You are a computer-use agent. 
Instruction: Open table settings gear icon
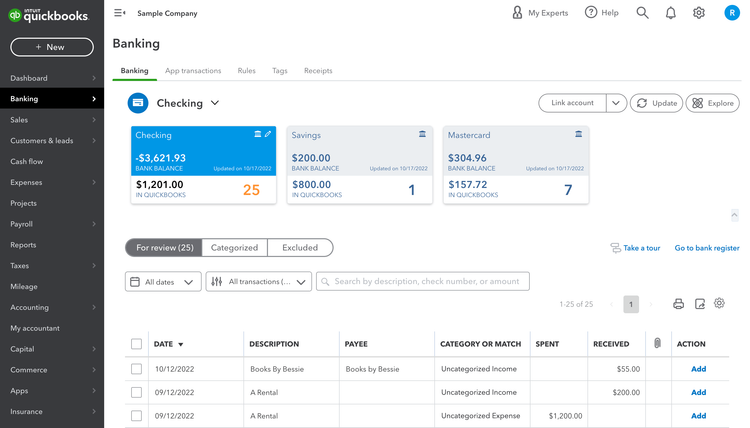point(719,303)
